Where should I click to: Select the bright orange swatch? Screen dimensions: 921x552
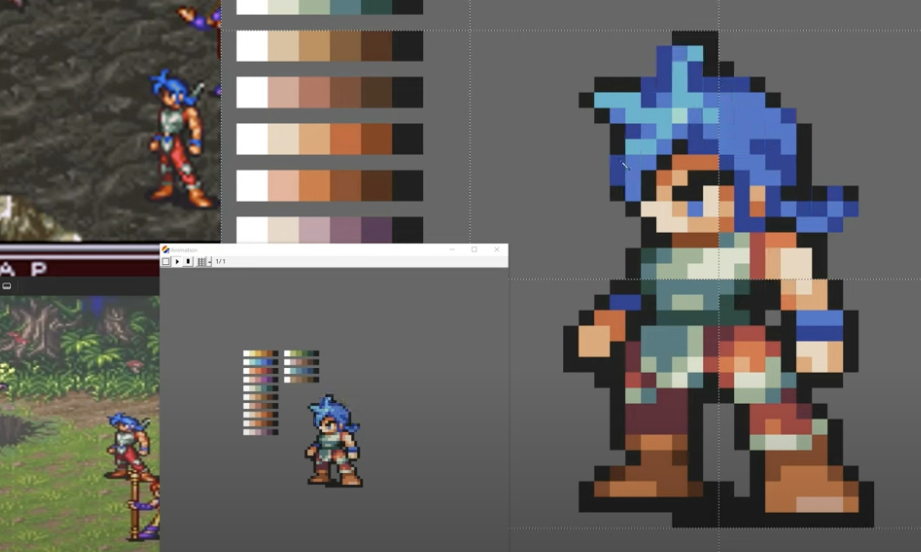coord(345,139)
